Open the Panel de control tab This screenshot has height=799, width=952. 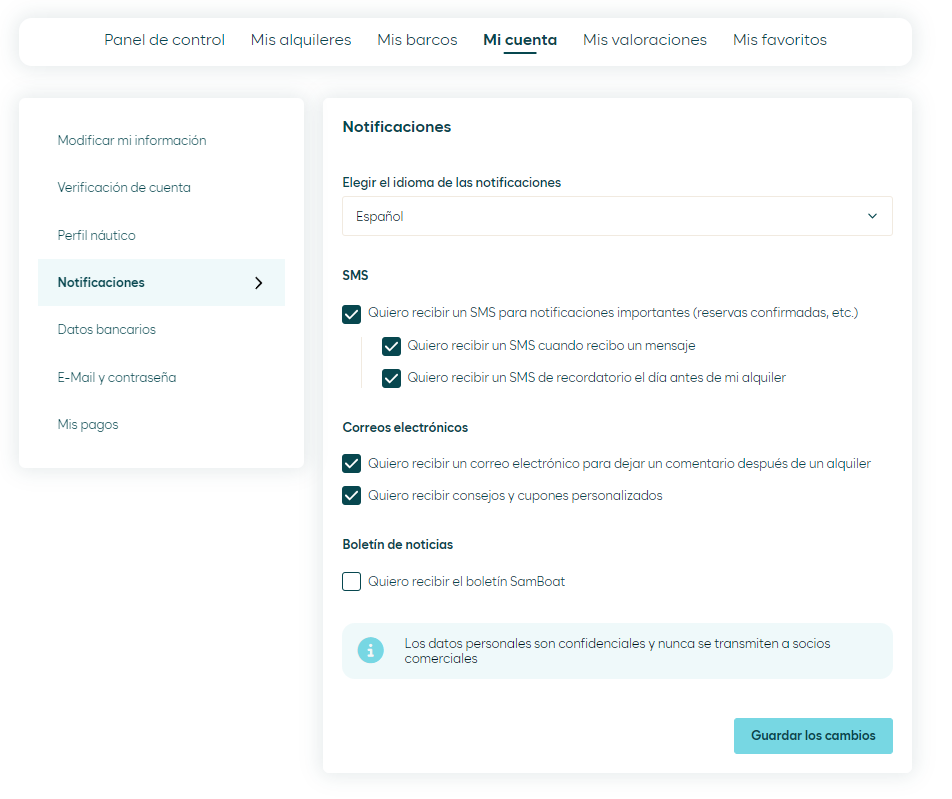165,40
